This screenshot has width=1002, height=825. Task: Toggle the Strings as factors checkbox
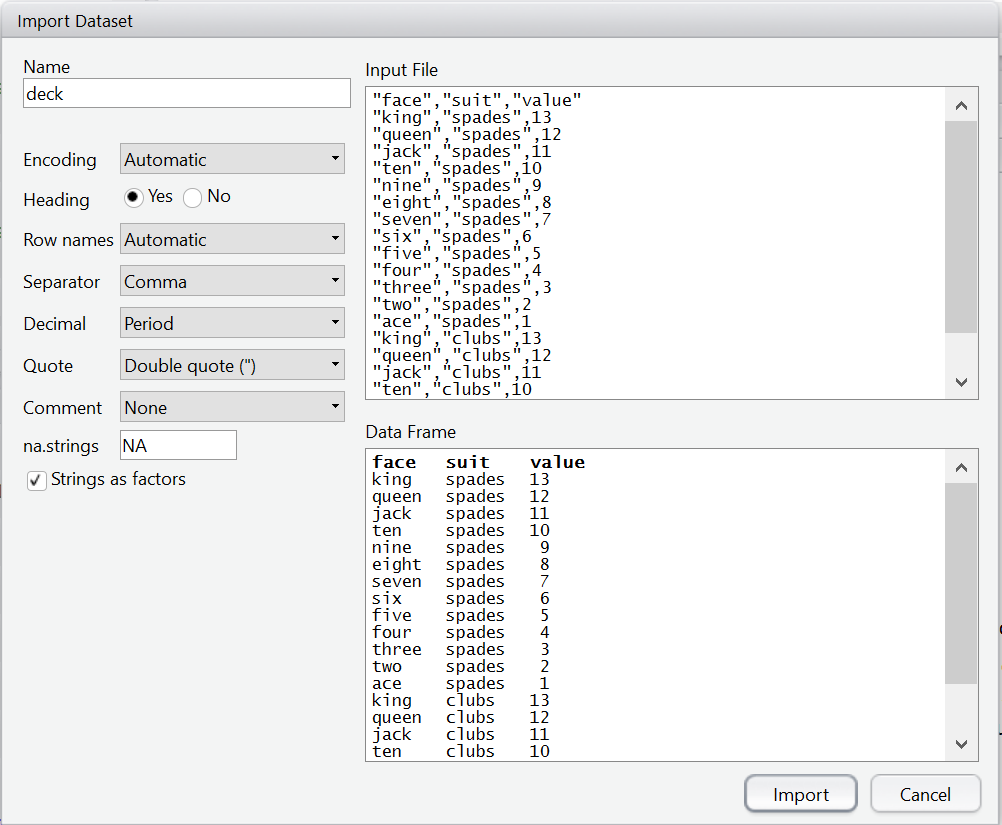[x=36, y=481]
